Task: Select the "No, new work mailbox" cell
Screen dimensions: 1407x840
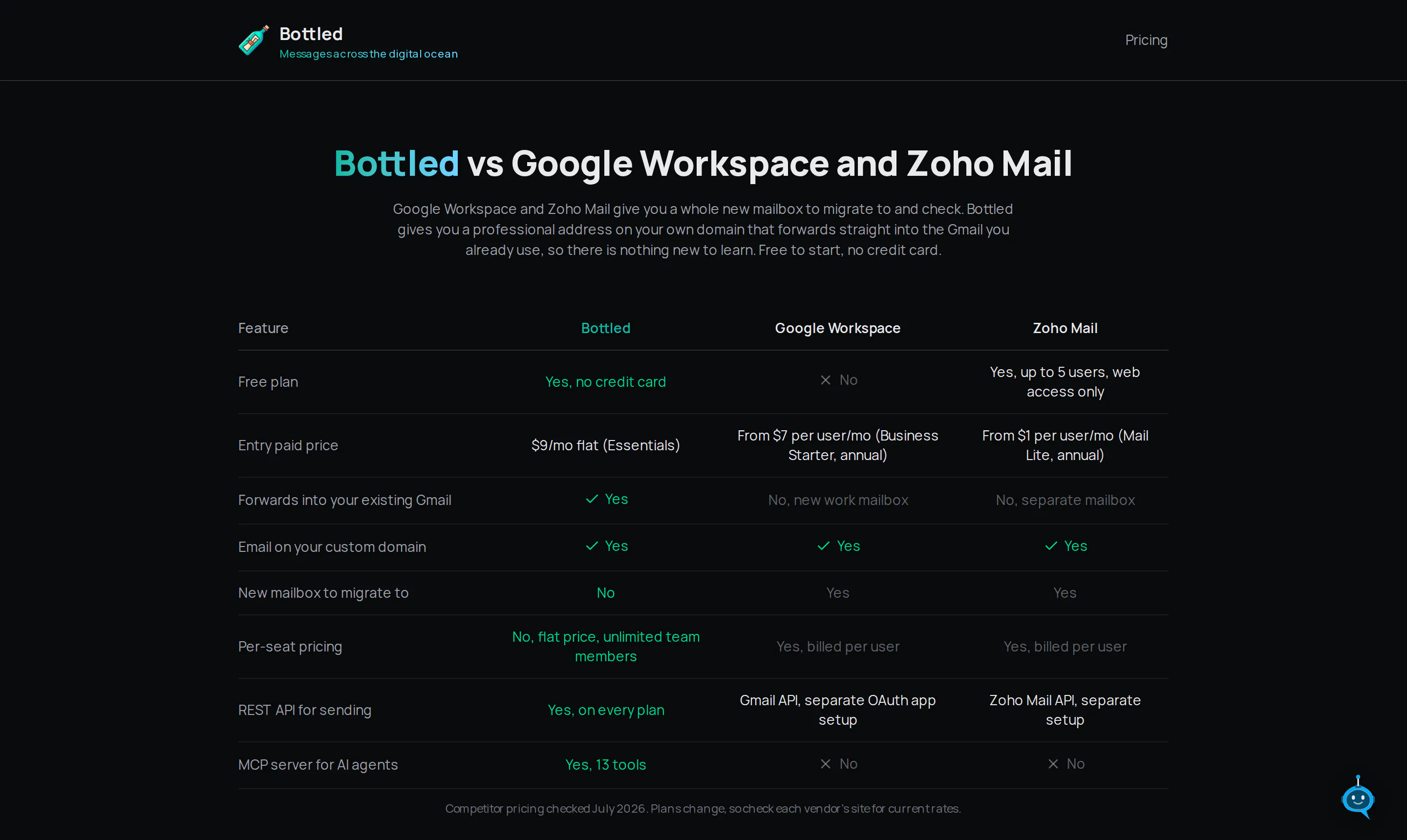Action: (838, 501)
